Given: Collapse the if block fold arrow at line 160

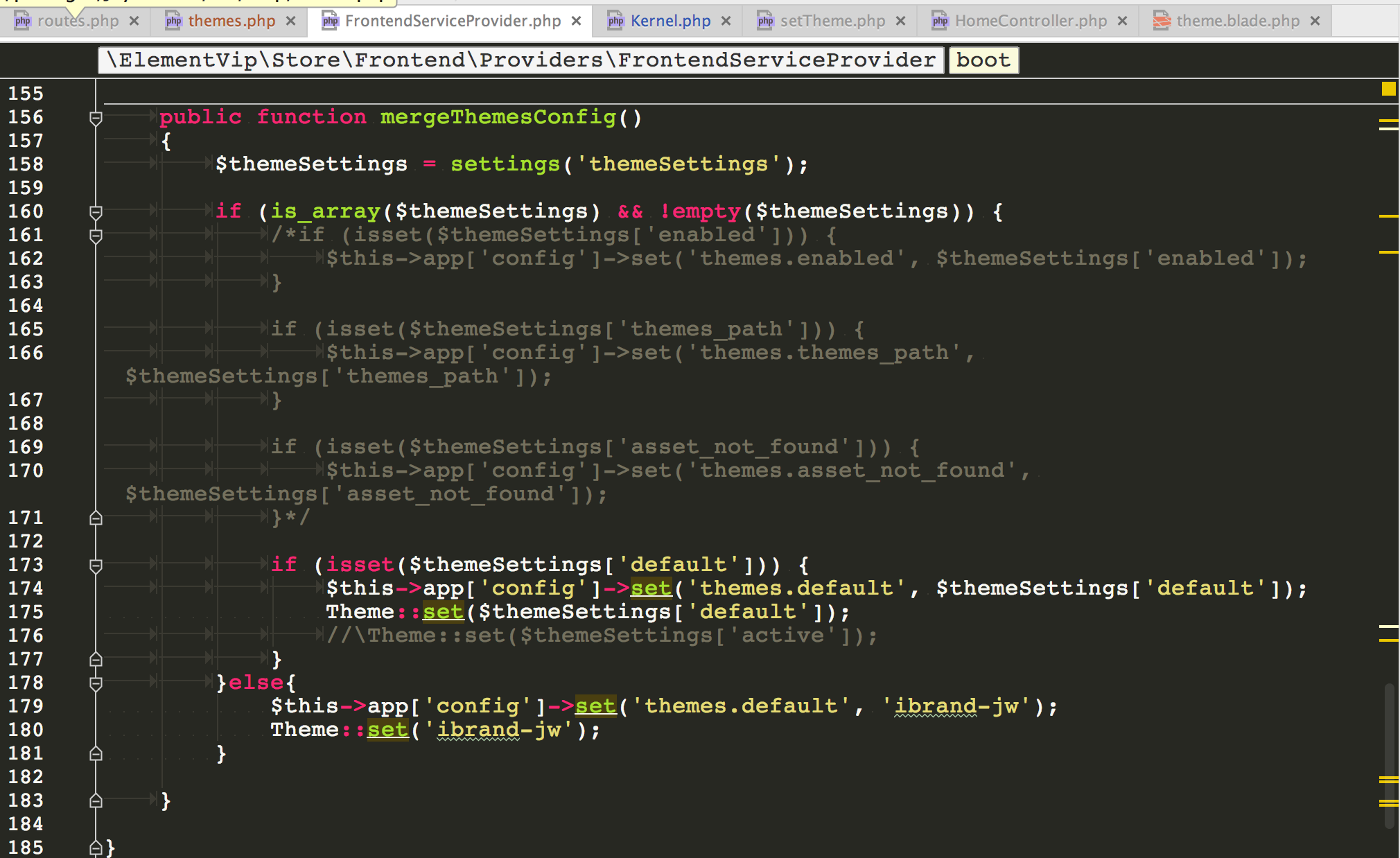Looking at the screenshot, I should pyautogui.click(x=96, y=211).
